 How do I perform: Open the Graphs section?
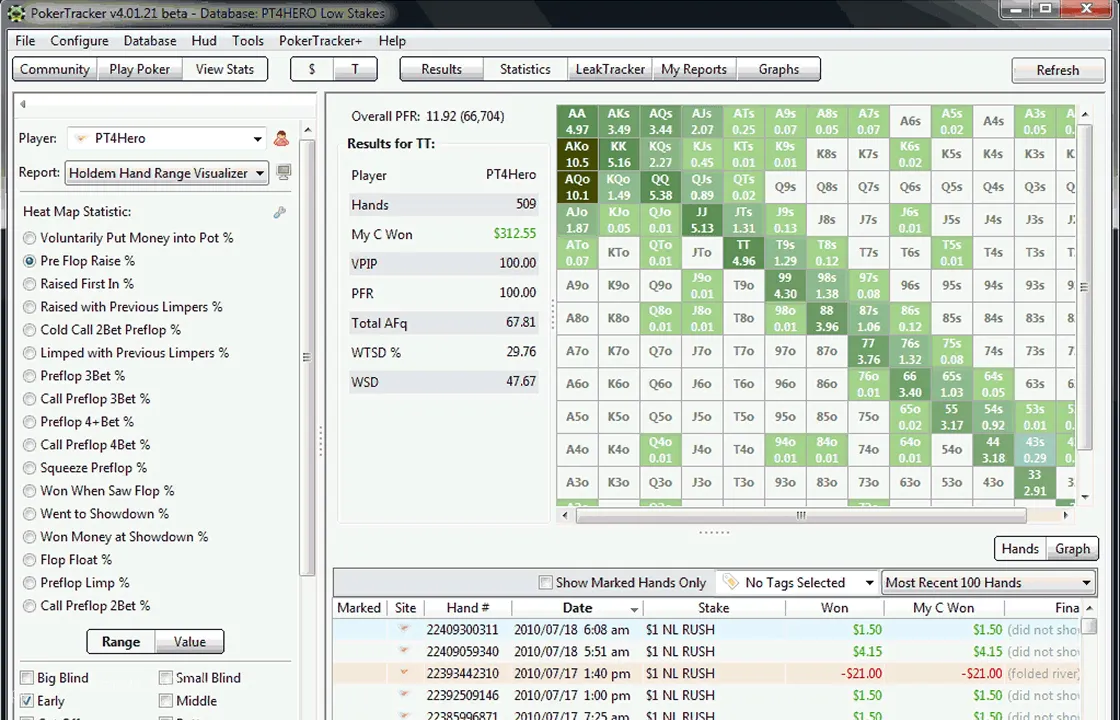(x=779, y=69)
